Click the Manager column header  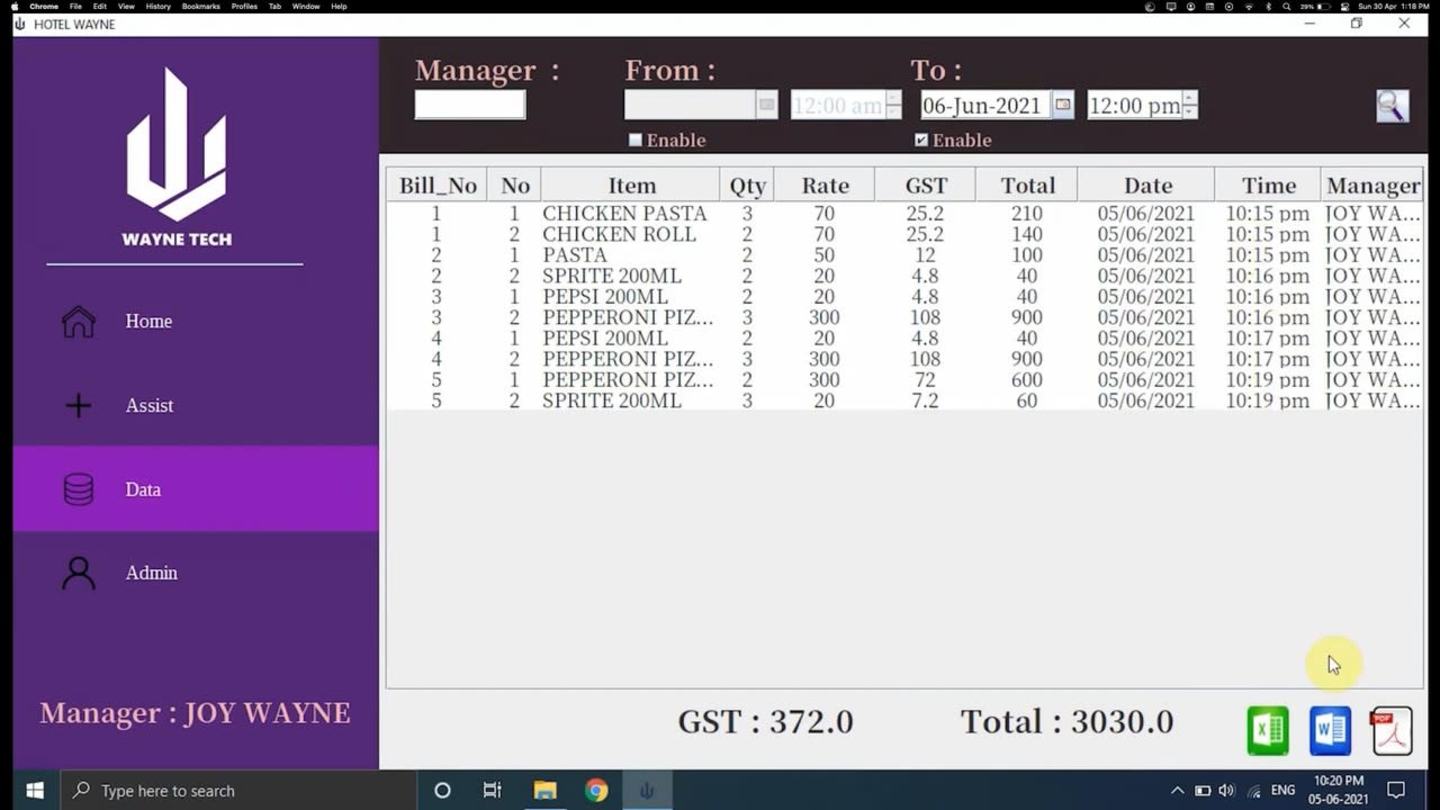[x=1372, y=185]
